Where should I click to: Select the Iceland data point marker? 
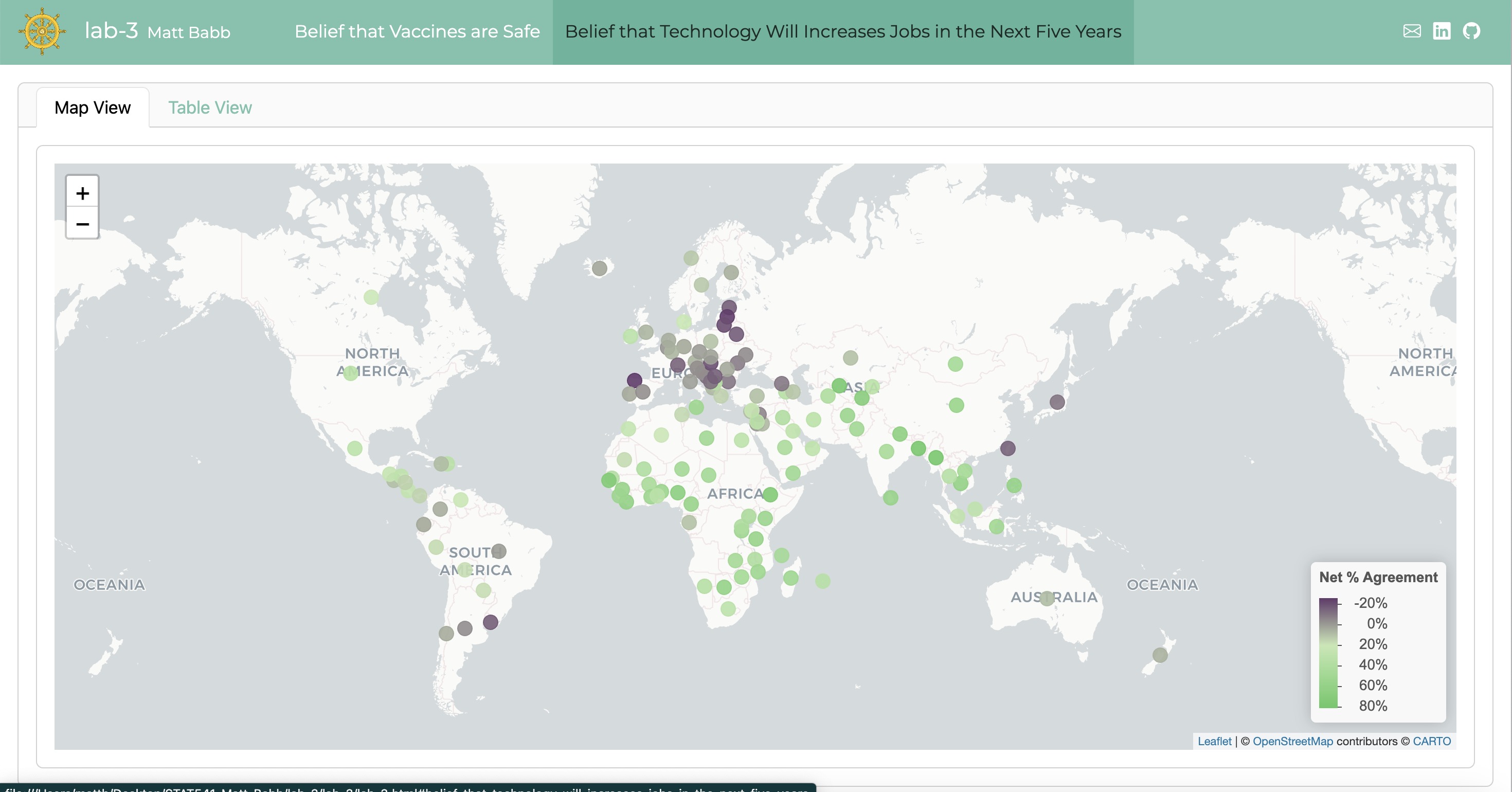pos(599,268)
